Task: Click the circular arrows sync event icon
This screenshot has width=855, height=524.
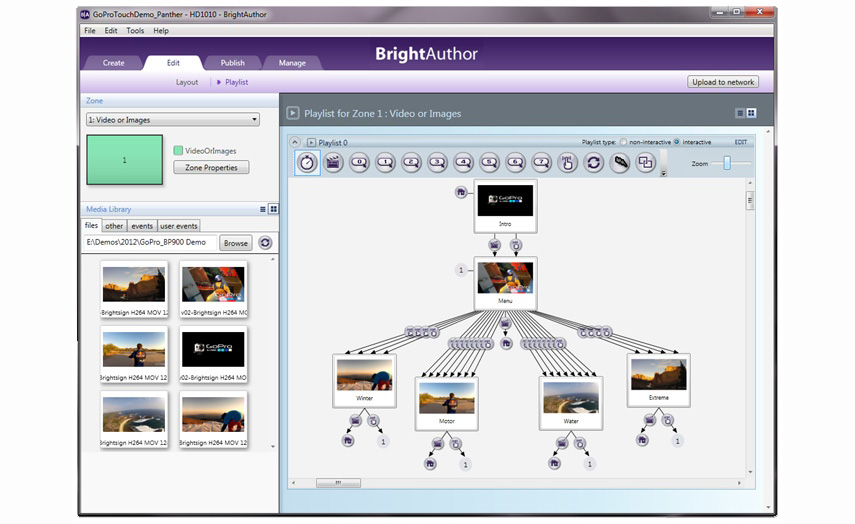Action: click(x=594, y=162)
